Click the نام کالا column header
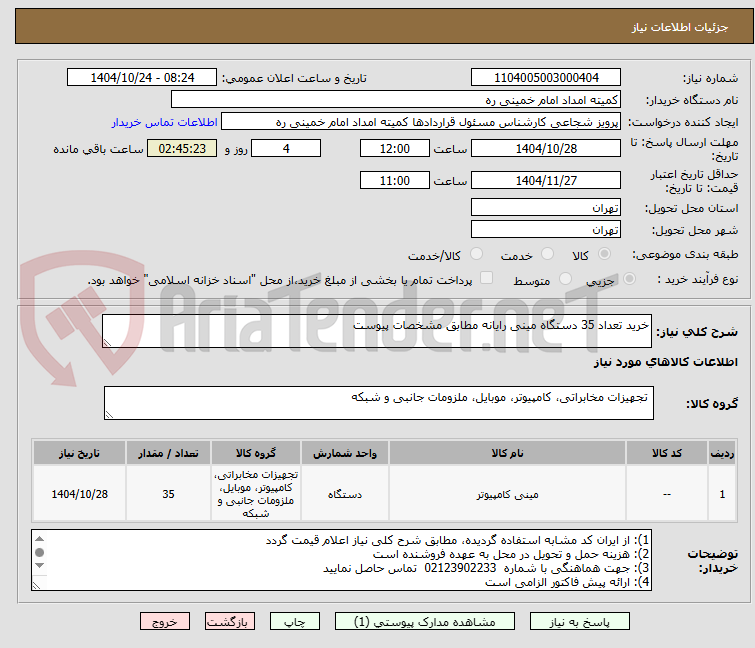The width and height of the screenshot is (755, 648). (x=507, y=453)
